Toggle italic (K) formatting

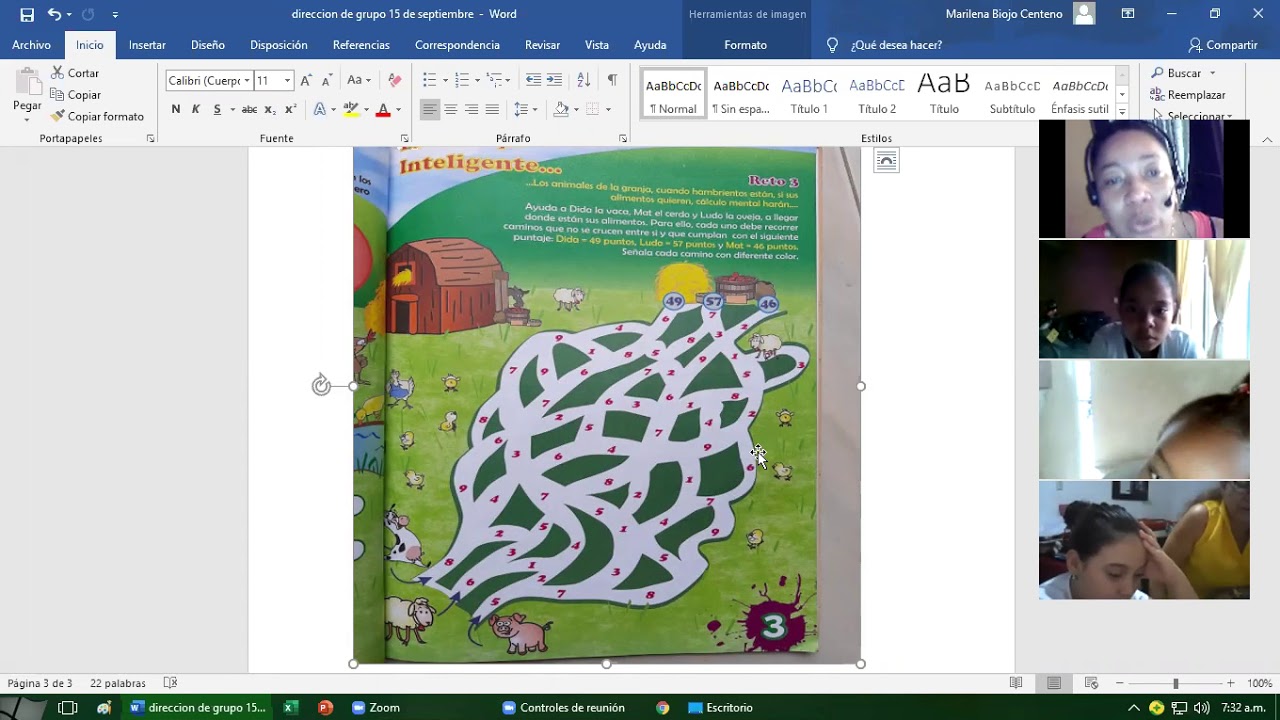(196, 109)
